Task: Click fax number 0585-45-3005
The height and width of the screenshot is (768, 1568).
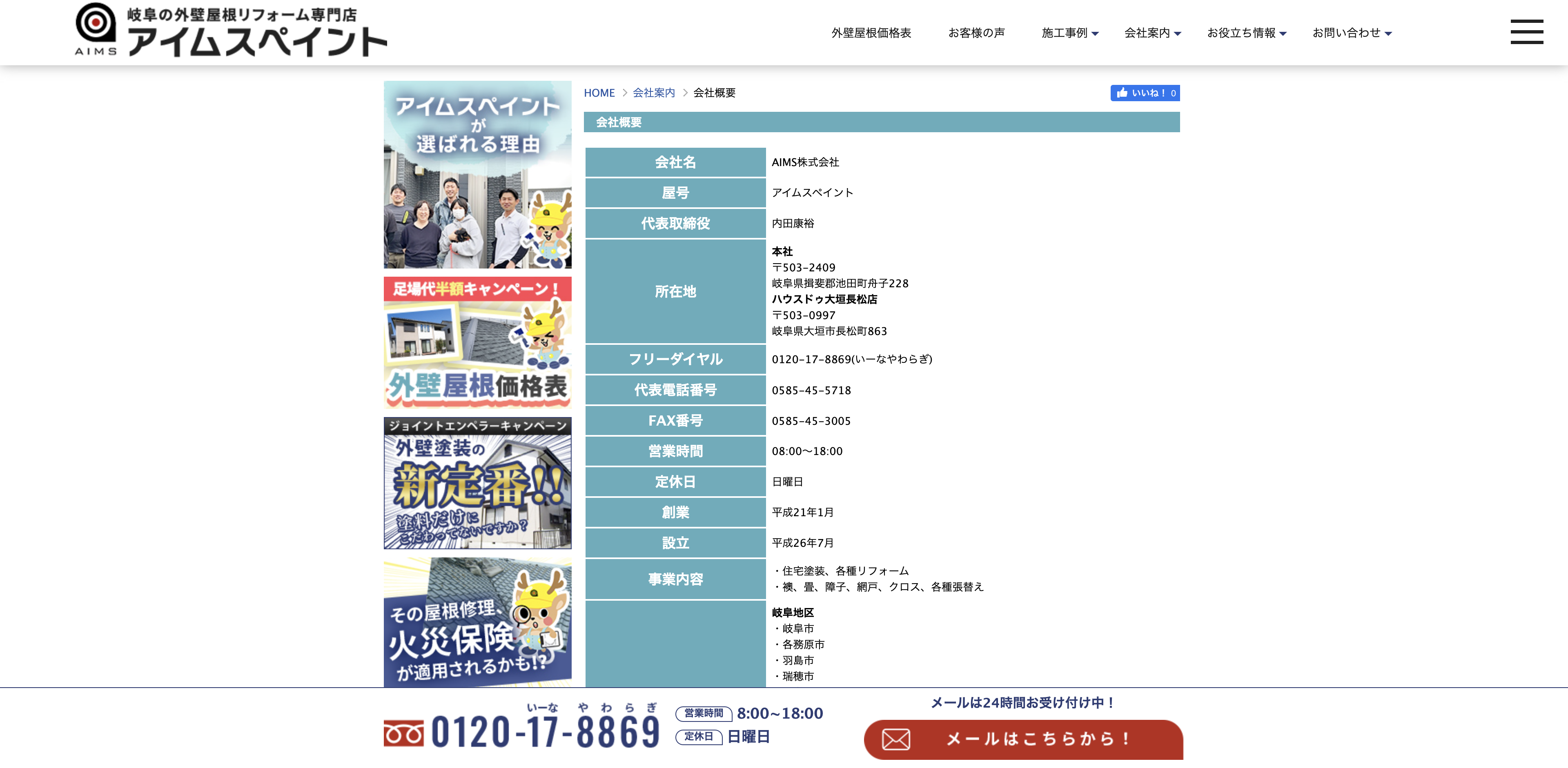Action: point(811,421)
